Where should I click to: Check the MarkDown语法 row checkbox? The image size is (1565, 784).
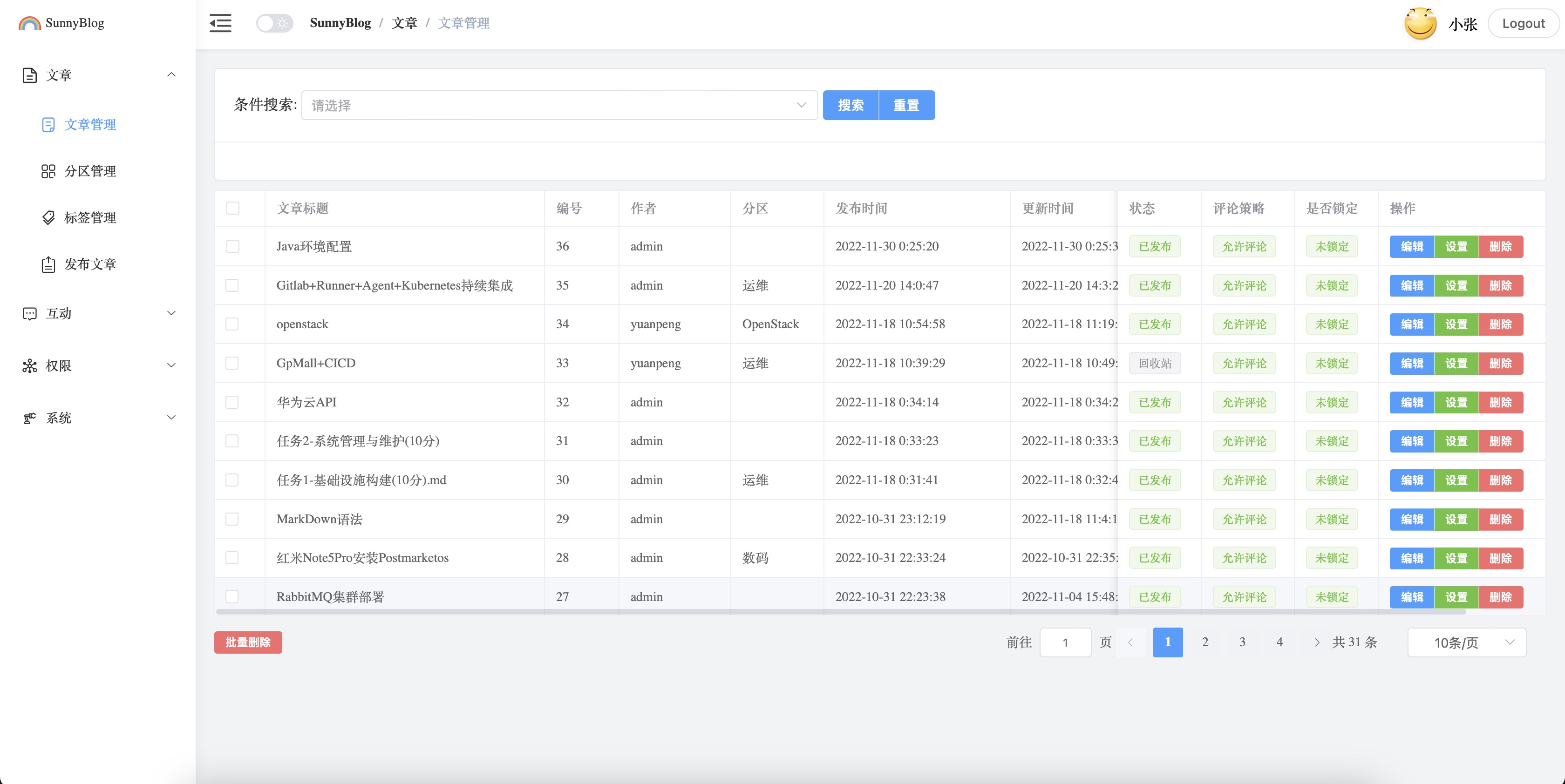(233, 519)
